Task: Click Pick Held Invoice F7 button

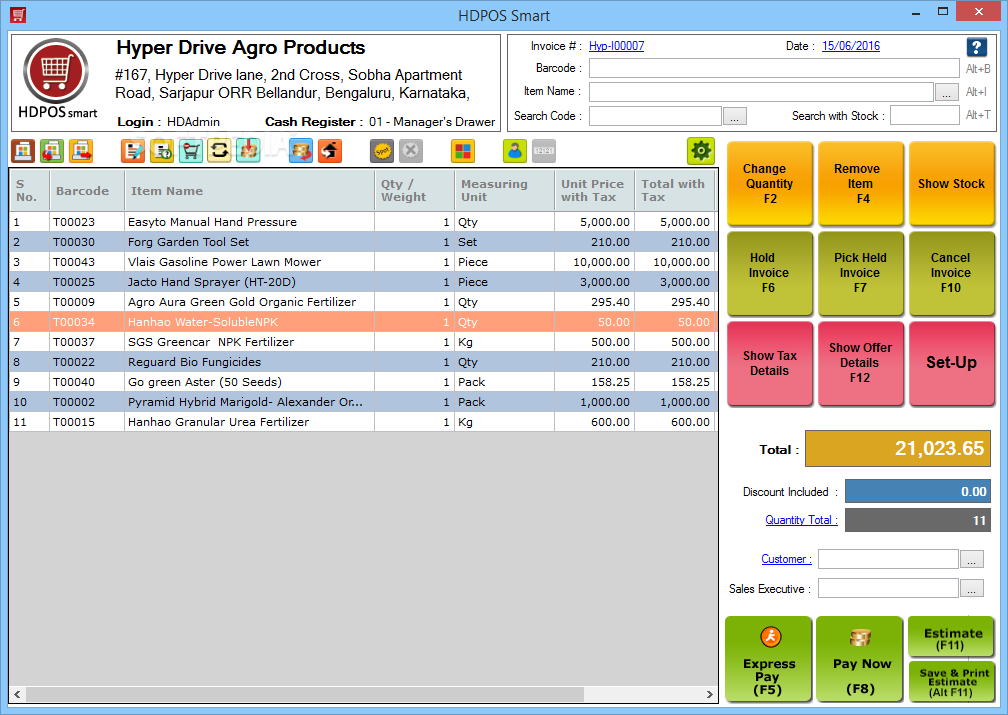Action: pyautogui.click(x=861, y=273)
